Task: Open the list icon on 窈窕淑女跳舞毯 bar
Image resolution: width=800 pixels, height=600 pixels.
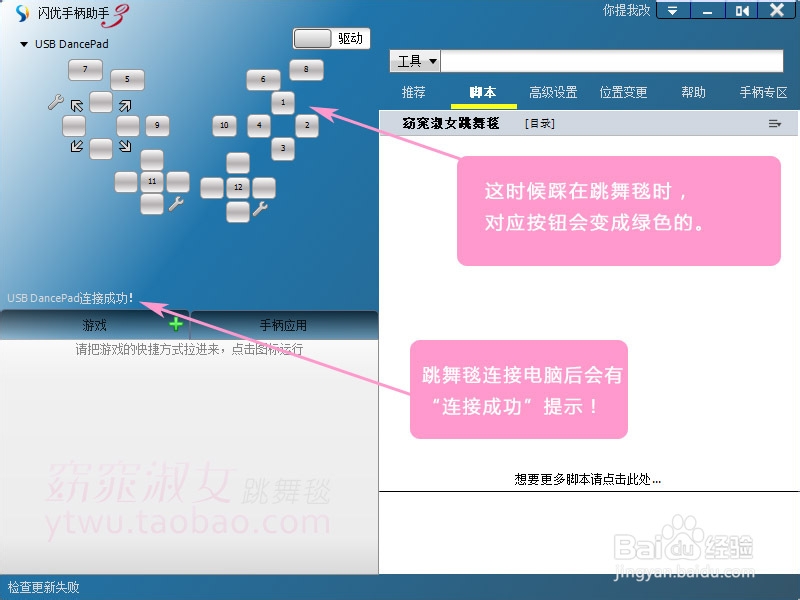Action: click(x=775, y=123)
